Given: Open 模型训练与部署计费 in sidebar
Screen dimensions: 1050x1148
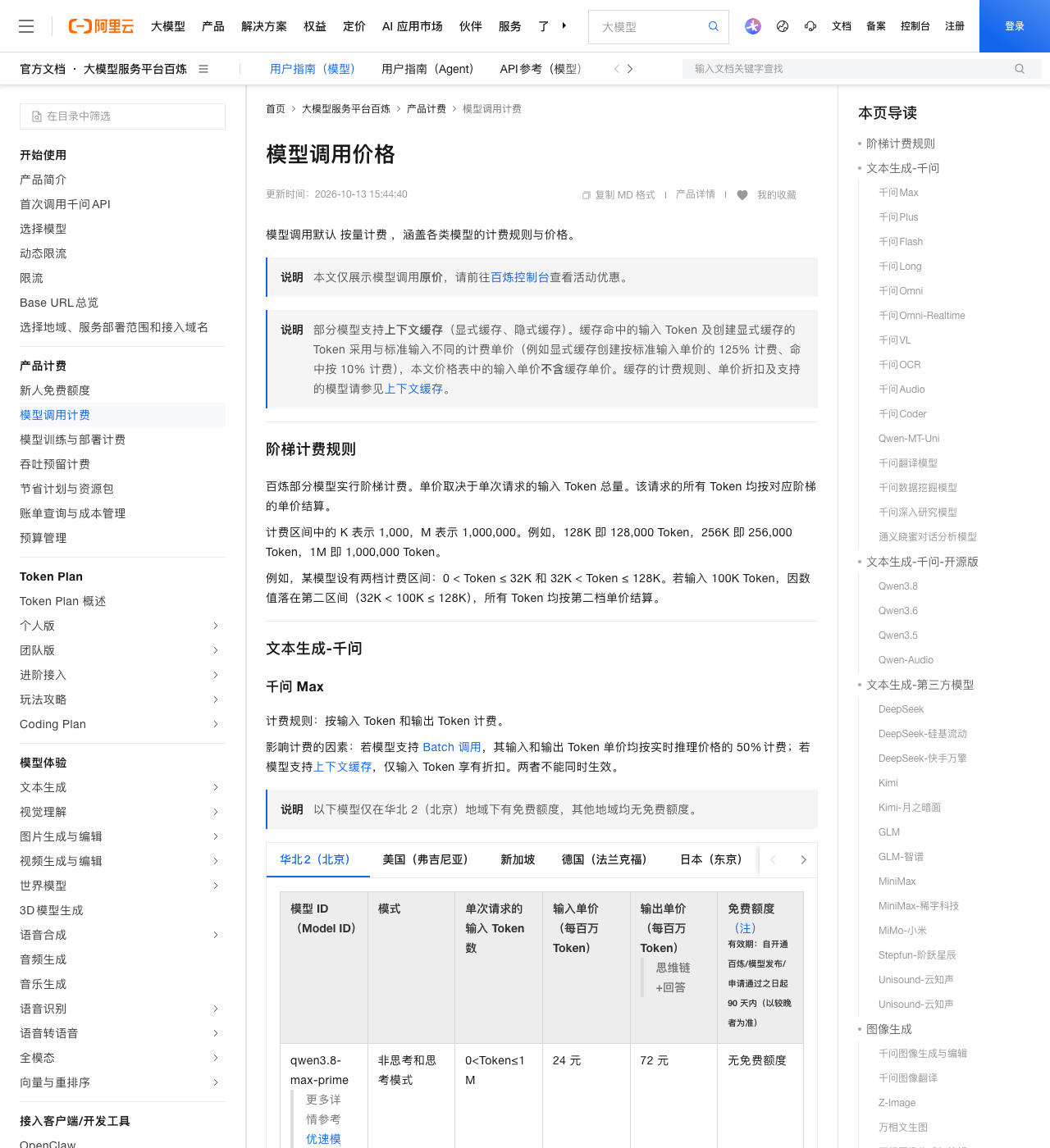Looking at the screenshot, I should pos(72,440).
